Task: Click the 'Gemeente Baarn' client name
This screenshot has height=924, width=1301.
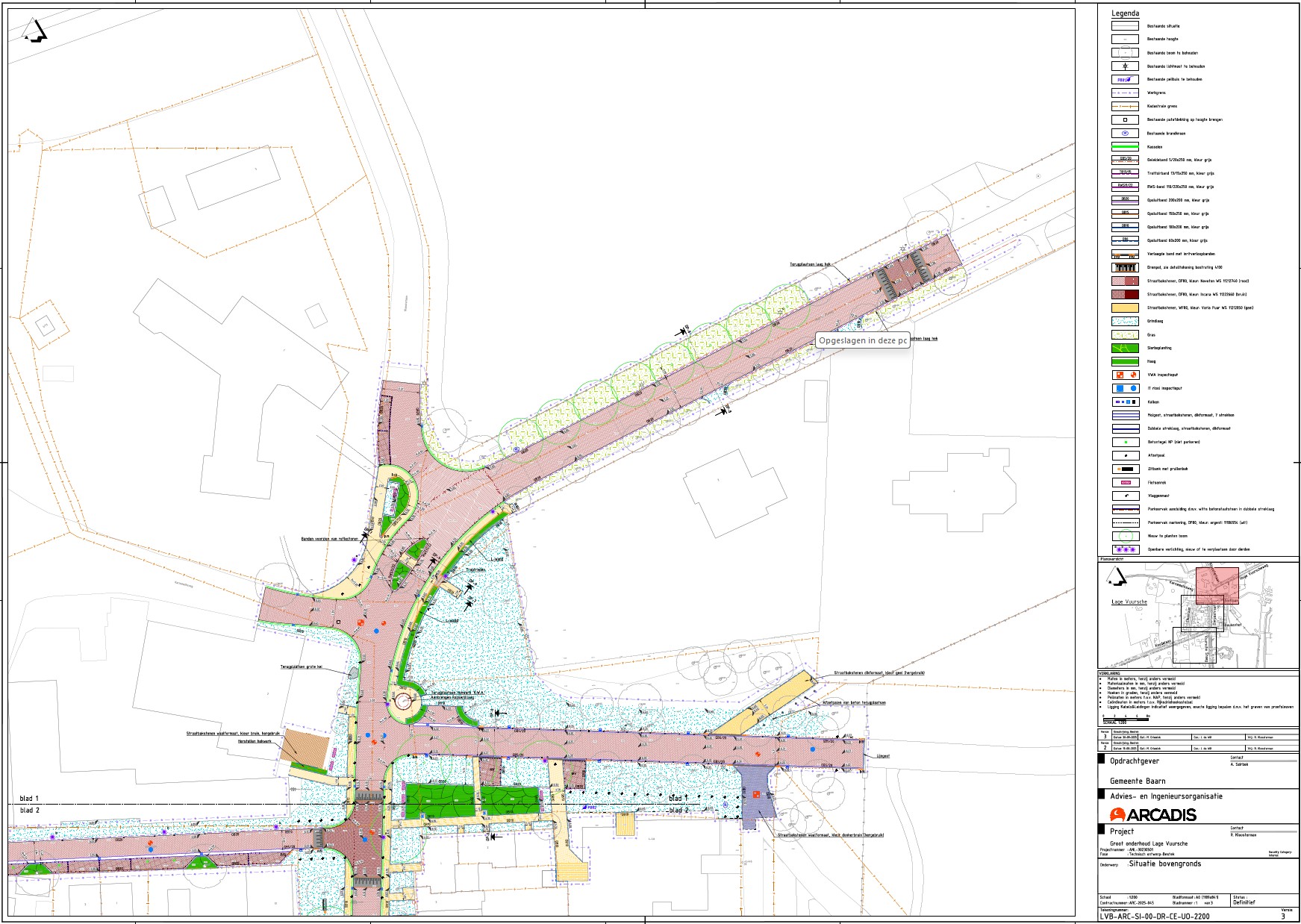Action: (1137, 781)
